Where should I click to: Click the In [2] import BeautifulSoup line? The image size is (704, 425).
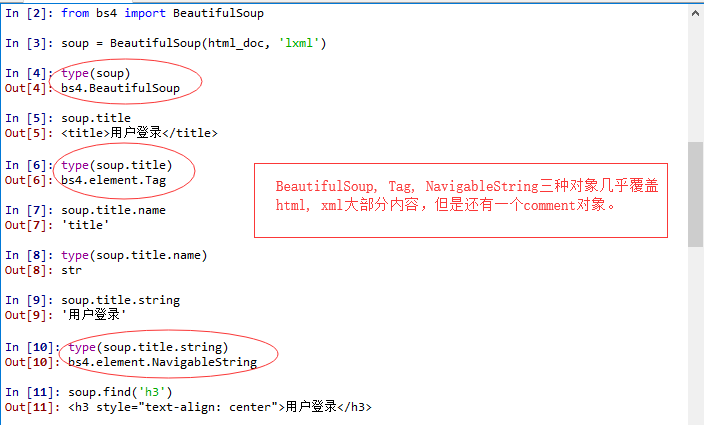point(134,13)
